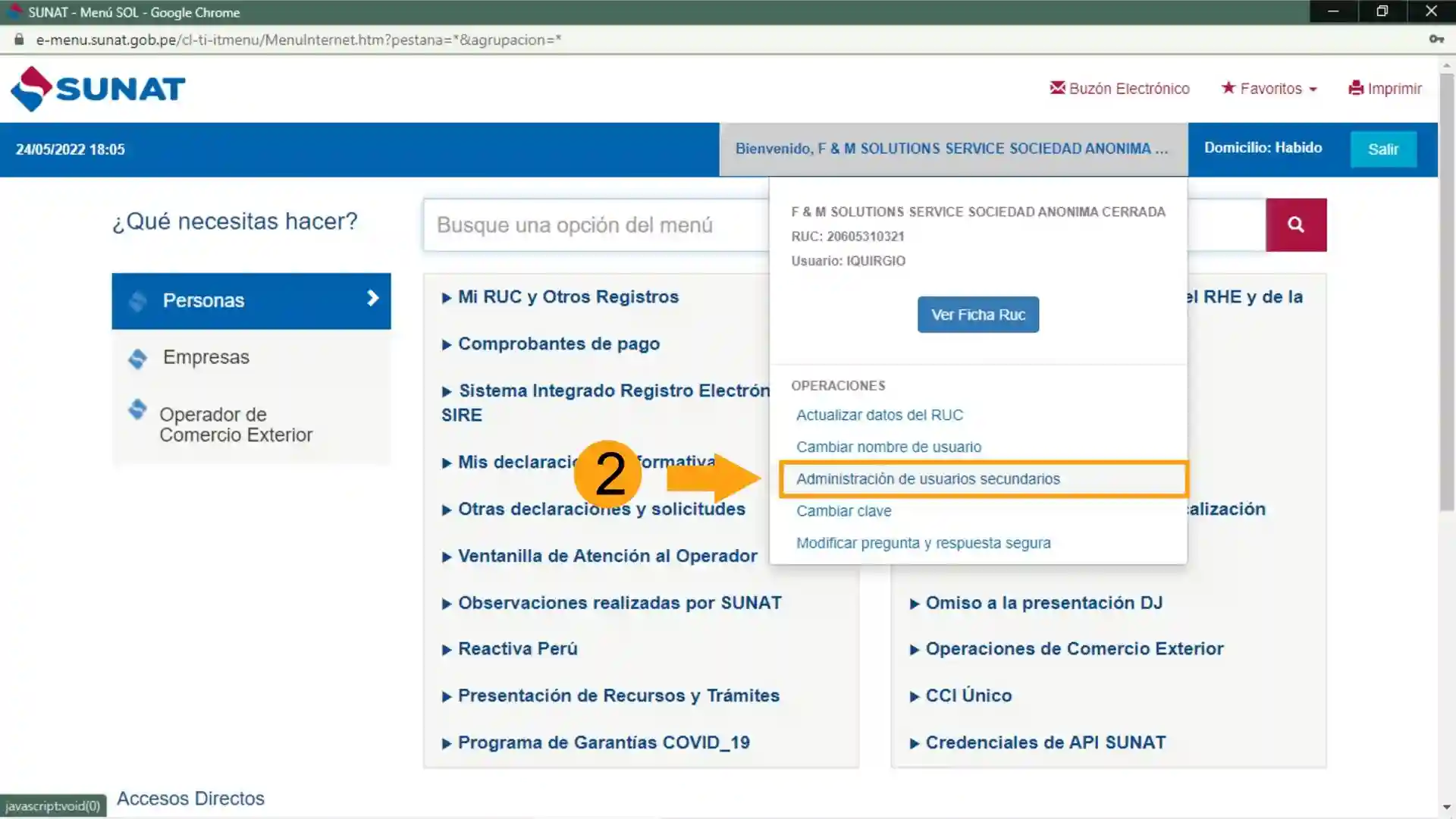This screenshot has width=1456, height=819.
Task: Expand Operaciones de Comercio Exterior
Action: point(1066,649)
